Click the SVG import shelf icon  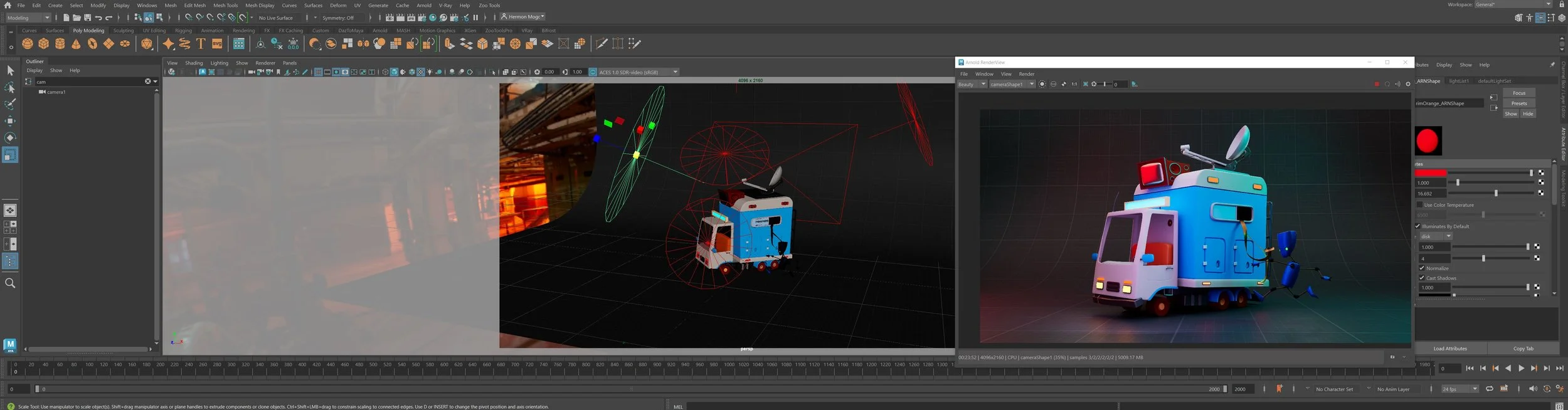217,44
